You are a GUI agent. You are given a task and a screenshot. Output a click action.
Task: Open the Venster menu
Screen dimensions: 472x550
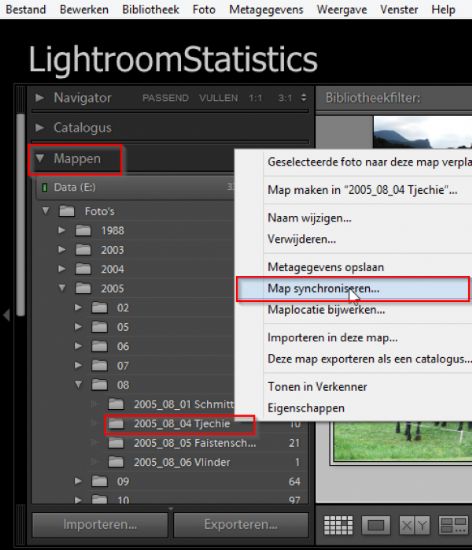pyautogui.click(x=399, y=9)
